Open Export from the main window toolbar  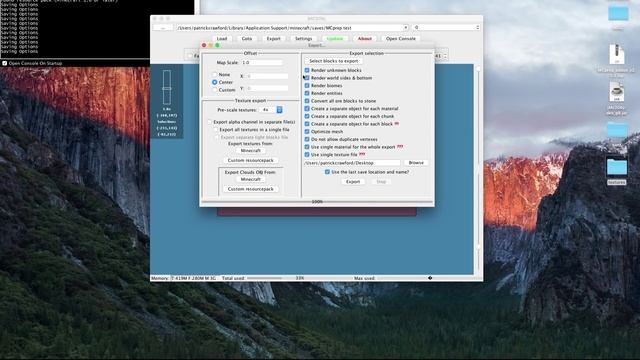273,38
